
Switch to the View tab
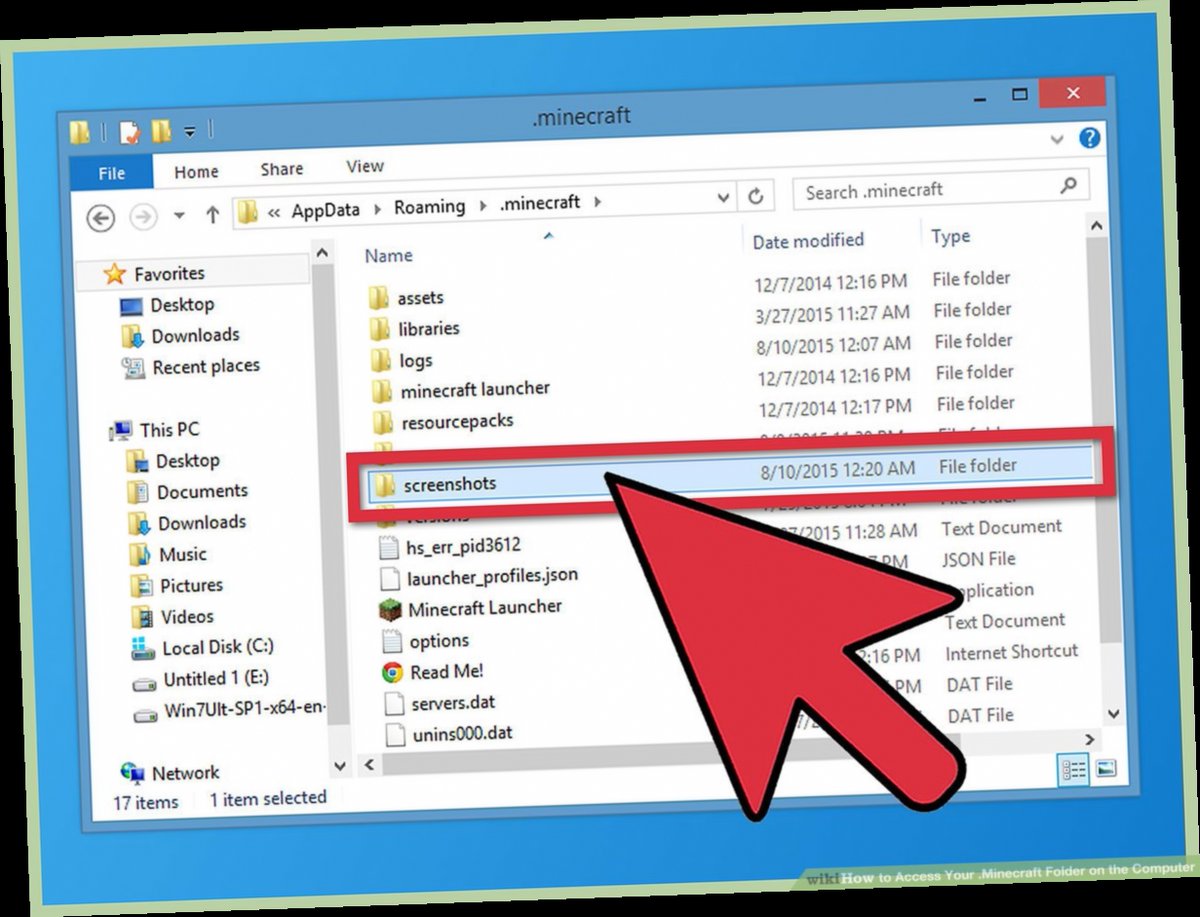tap(364, 167)
